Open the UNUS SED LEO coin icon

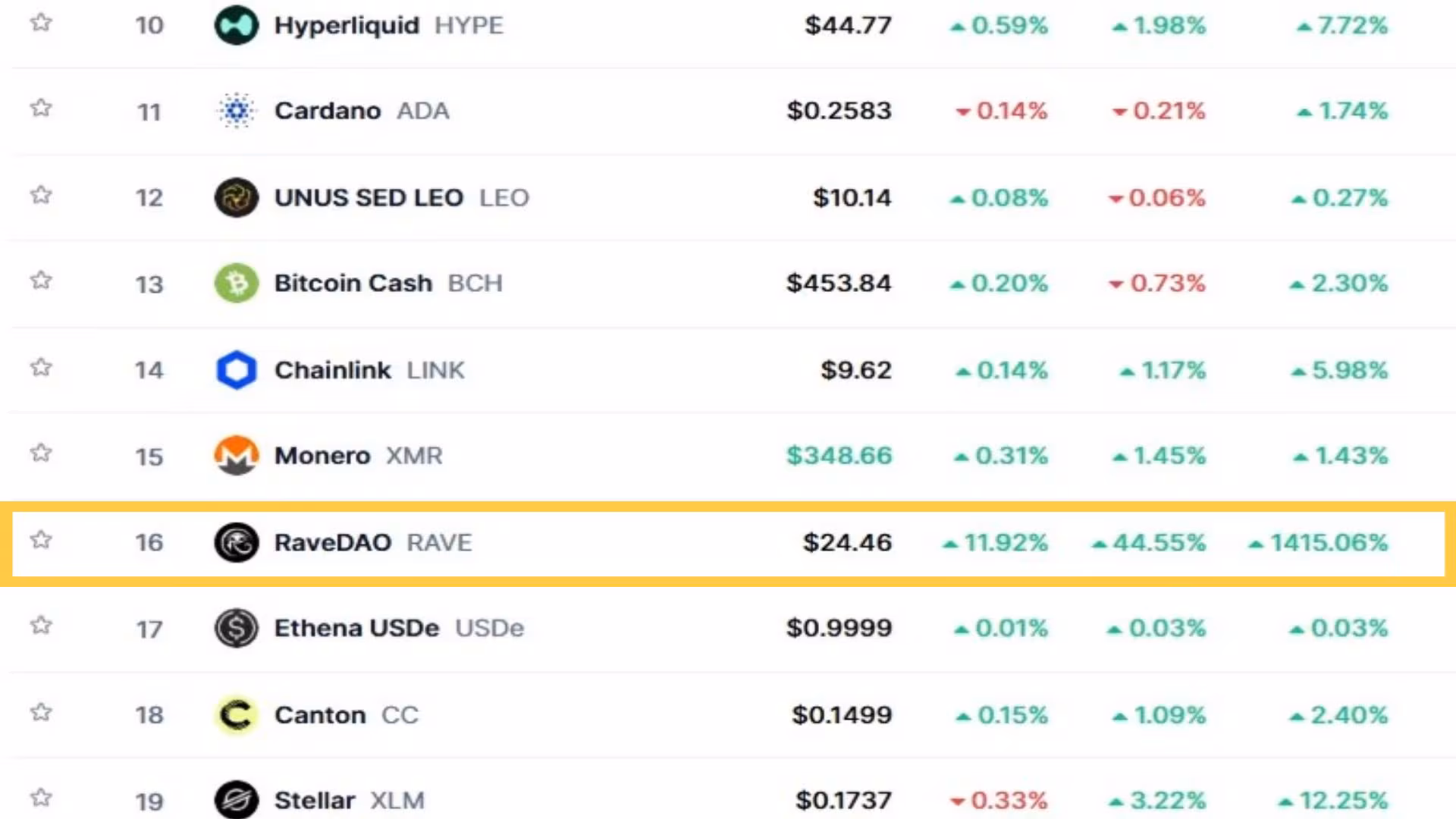click(x=237, y=197)
